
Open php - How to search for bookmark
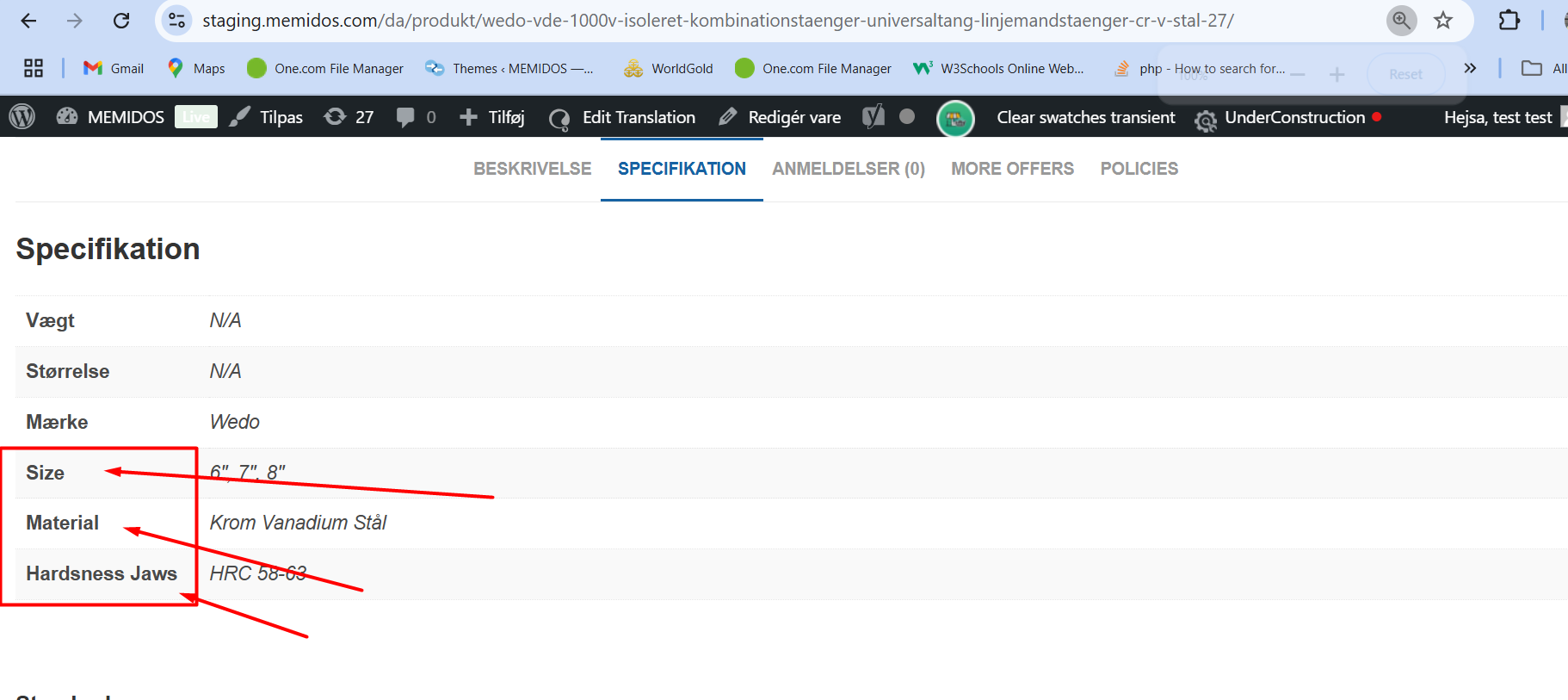pos(1198,68)
